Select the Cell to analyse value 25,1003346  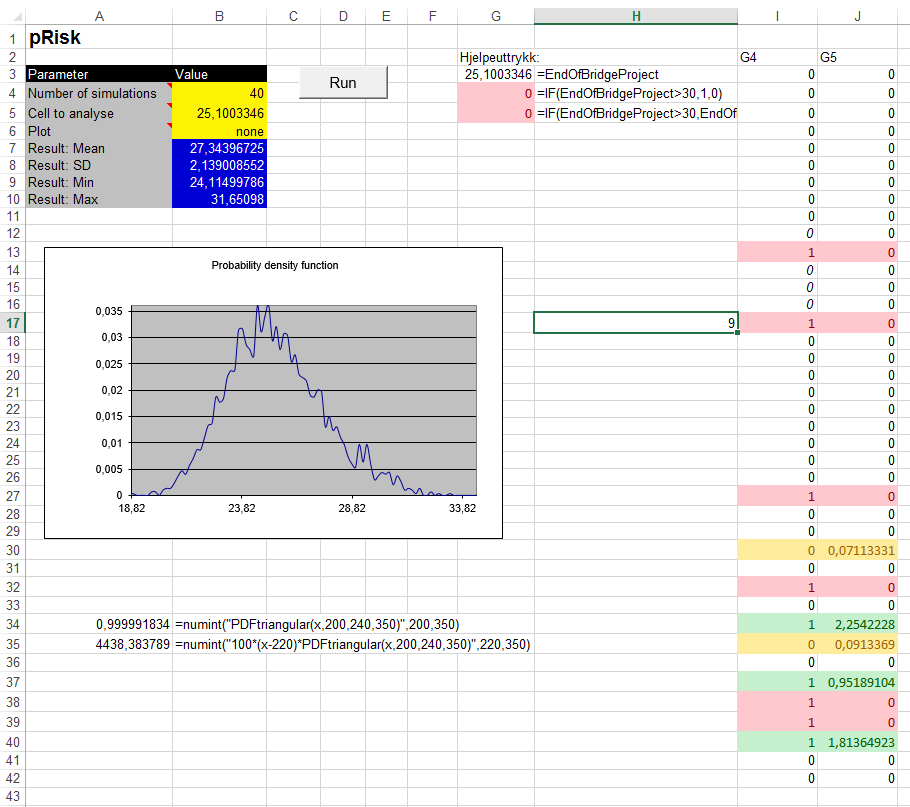pyautogui.click(x=219, y=113)
